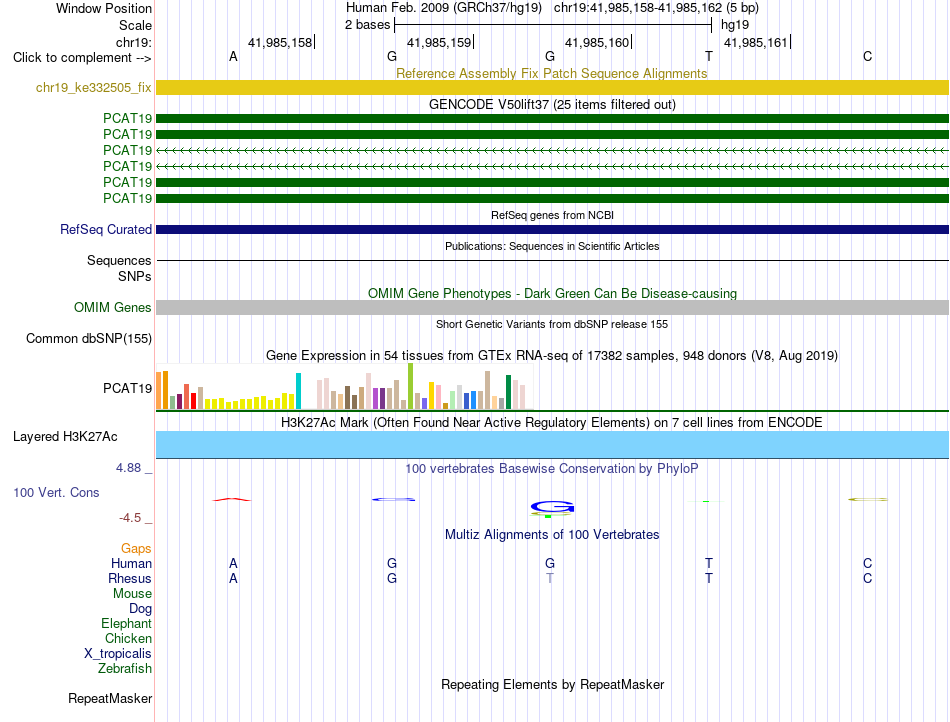The height and width of the screenshot is (722, 950).
Task: Click large blue G in PhyloP conservation logo
Action: (x=552, y=506)
